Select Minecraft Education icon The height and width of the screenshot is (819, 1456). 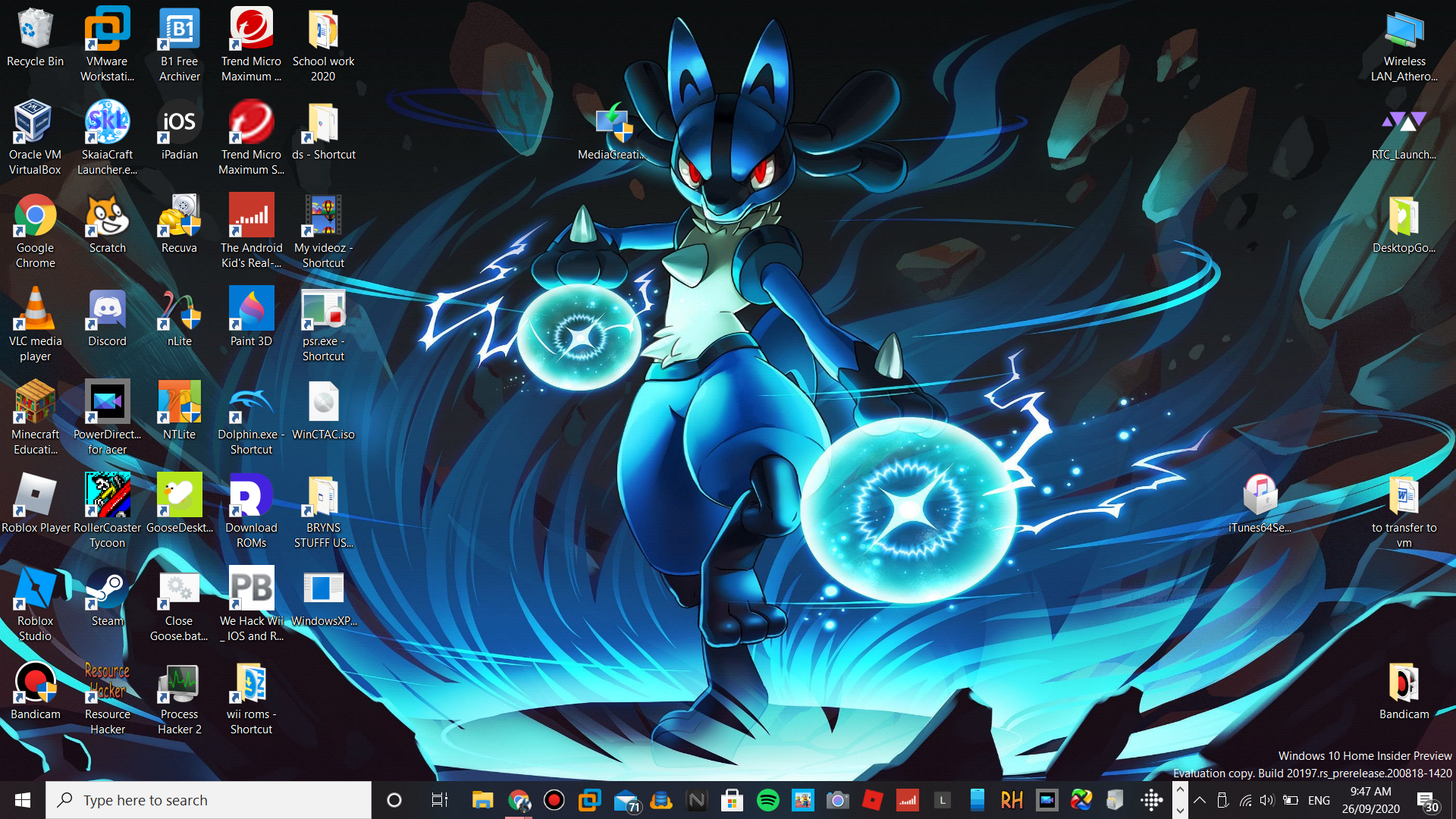(35, 417)
